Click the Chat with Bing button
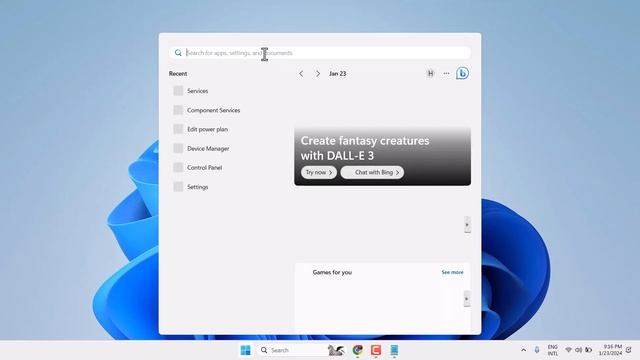The width and height of the screenshot is (640, 360). (372, 172)
